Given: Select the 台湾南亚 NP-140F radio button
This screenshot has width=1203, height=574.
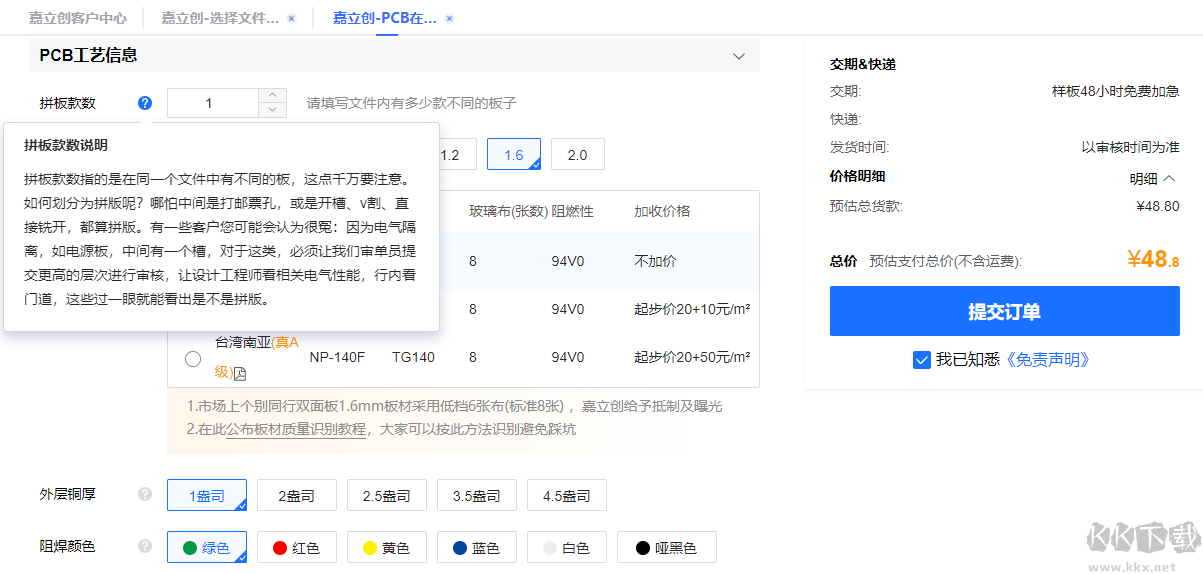Looking at the screenshot, I should tap(193, 358).
